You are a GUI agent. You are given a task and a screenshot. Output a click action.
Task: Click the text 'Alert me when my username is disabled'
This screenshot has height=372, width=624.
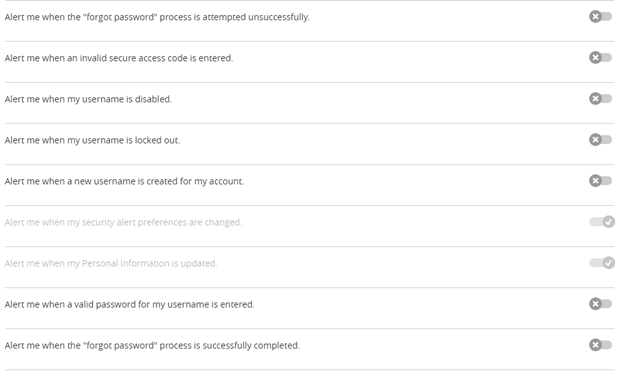coord(88,99)
